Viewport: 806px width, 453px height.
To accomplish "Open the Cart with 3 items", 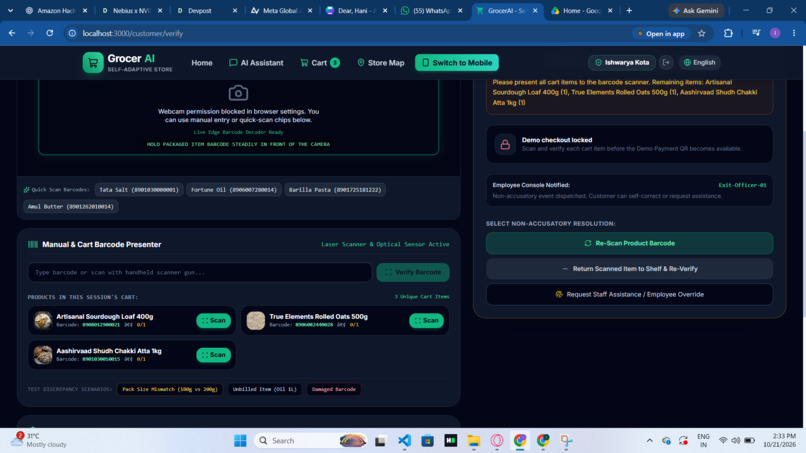I will pyautogui.click(x=320, y=63).
